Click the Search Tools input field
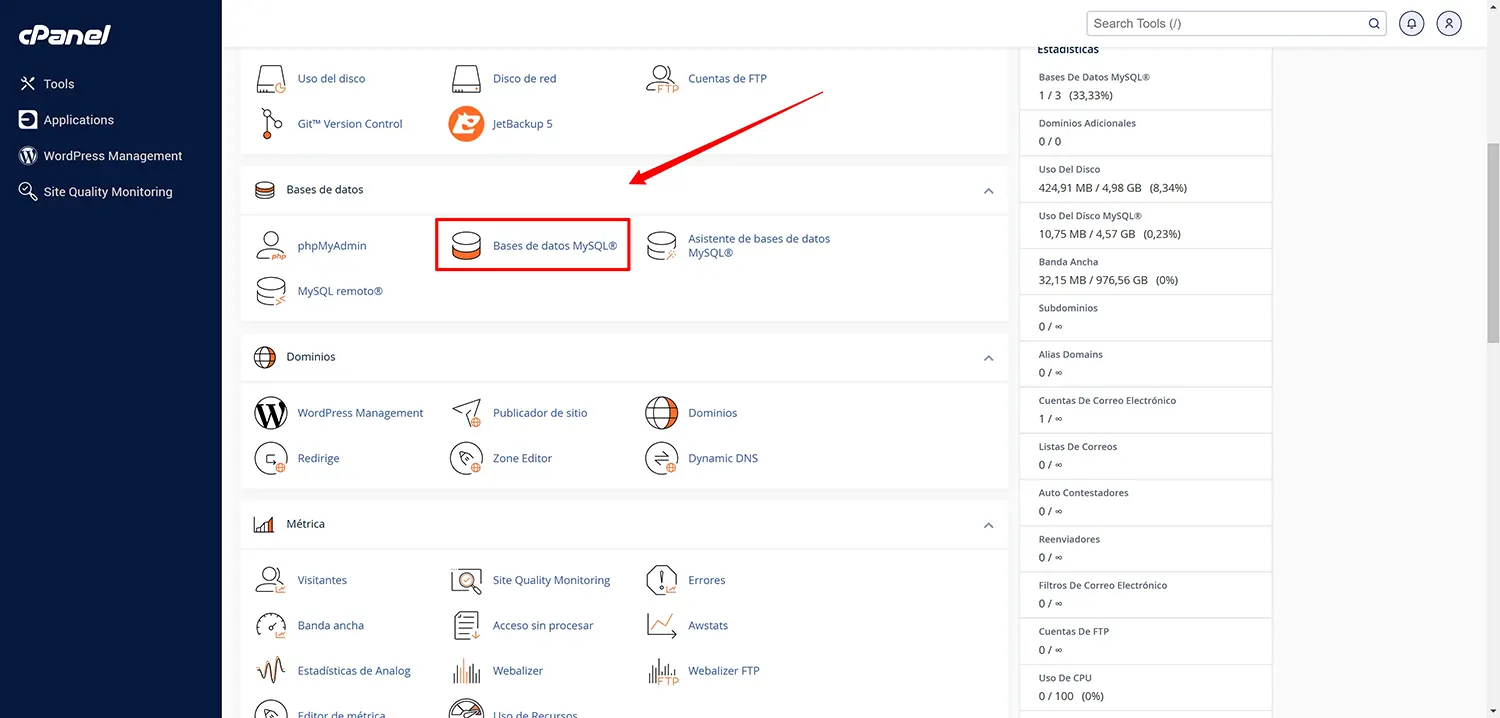The height and width of the screenshot is (718, 1500). (x=1230, y=23)
